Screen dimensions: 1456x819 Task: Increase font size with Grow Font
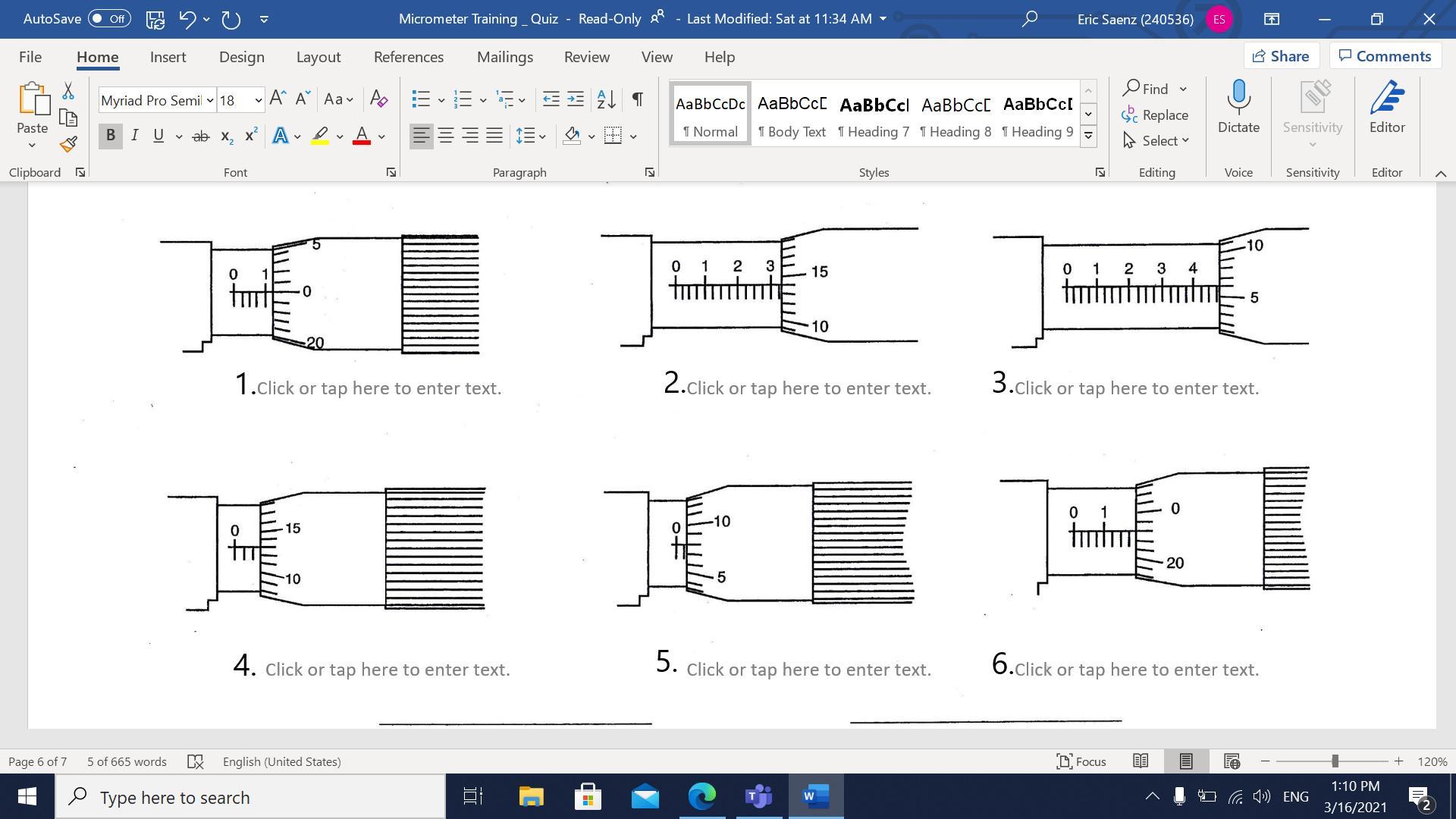click(278, 99)
